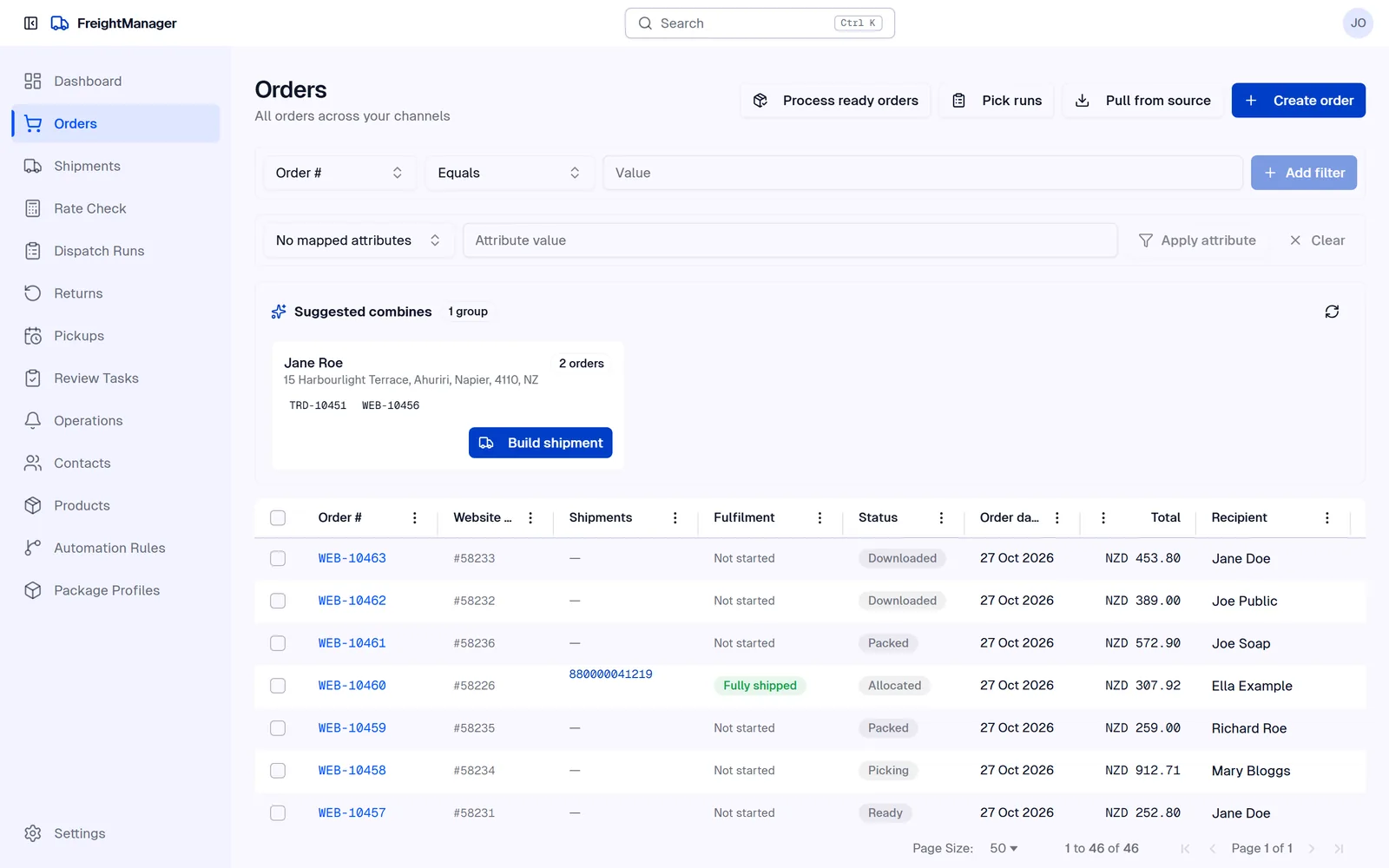Screen dimensions: 1389x868
Task: Navigate to the Rate Check page
Action: click(115, 208)
